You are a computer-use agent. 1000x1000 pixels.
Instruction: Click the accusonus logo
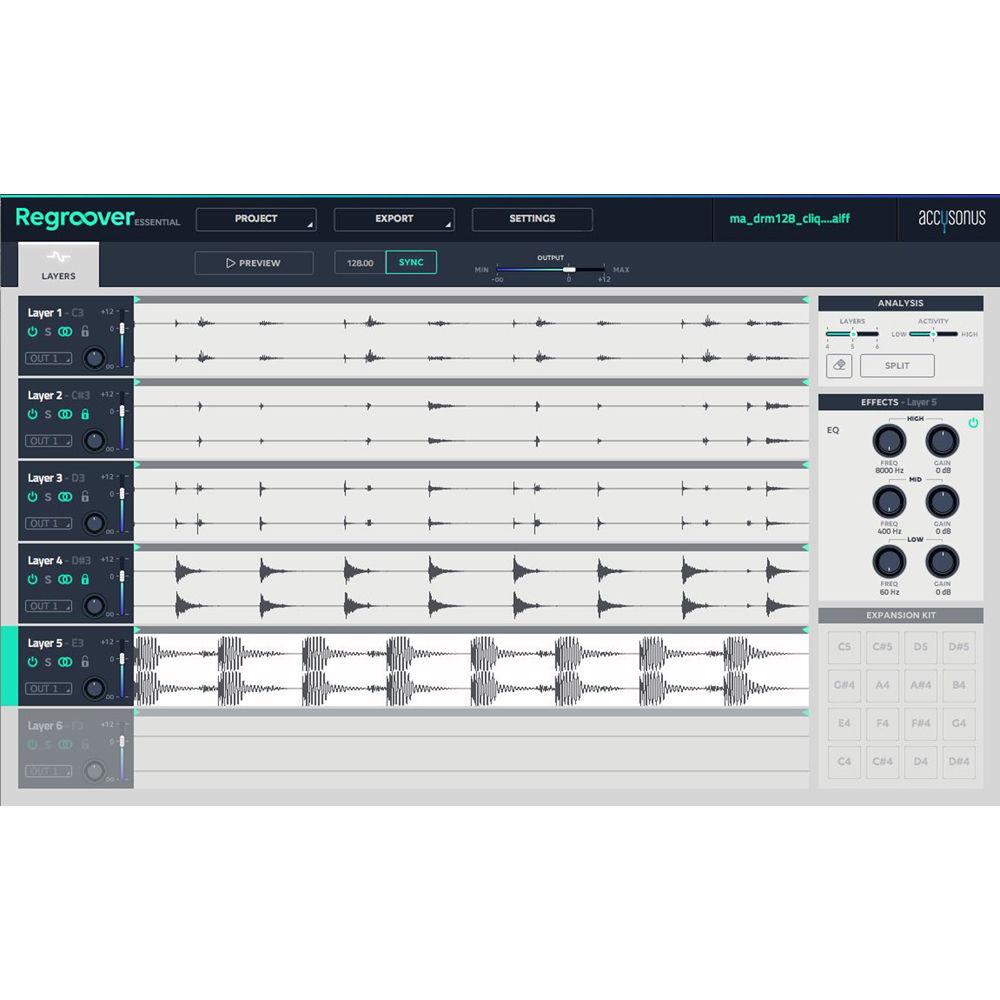[x=952, y=218]
